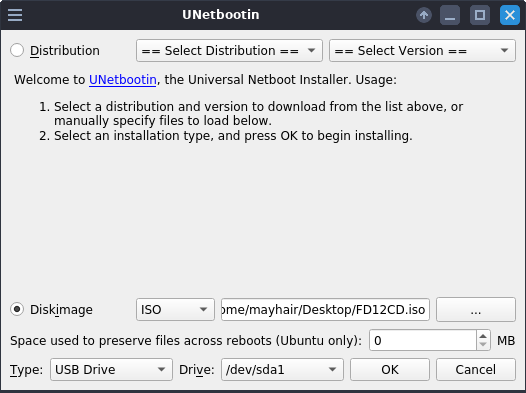
Task: Open the Select Distribution dropdown
Action: [229, 51]
